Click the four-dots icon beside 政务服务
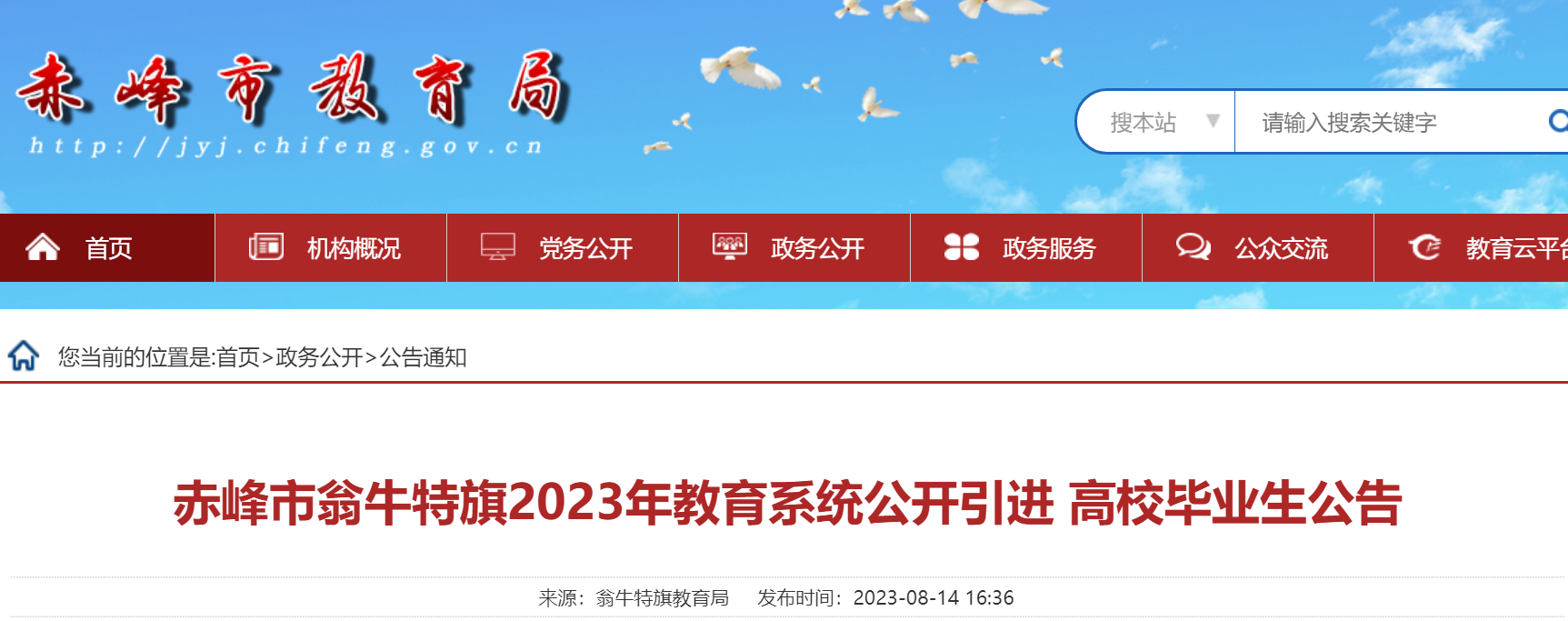Image resolution: width=1568 pixels, height=621 pixels. (962, 246)
